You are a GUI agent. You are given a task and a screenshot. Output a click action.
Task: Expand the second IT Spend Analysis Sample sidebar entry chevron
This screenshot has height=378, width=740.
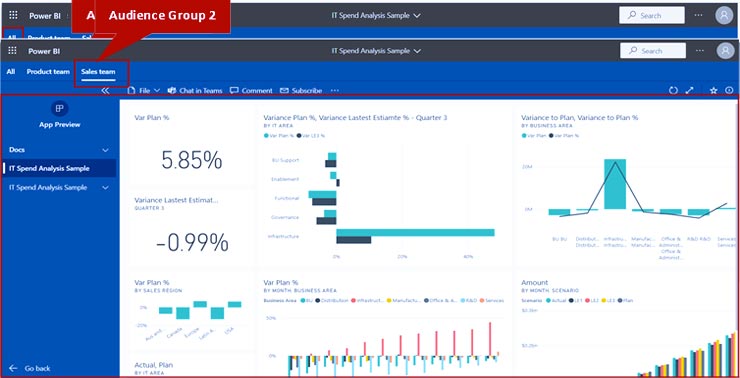click(x=106, y=188)
